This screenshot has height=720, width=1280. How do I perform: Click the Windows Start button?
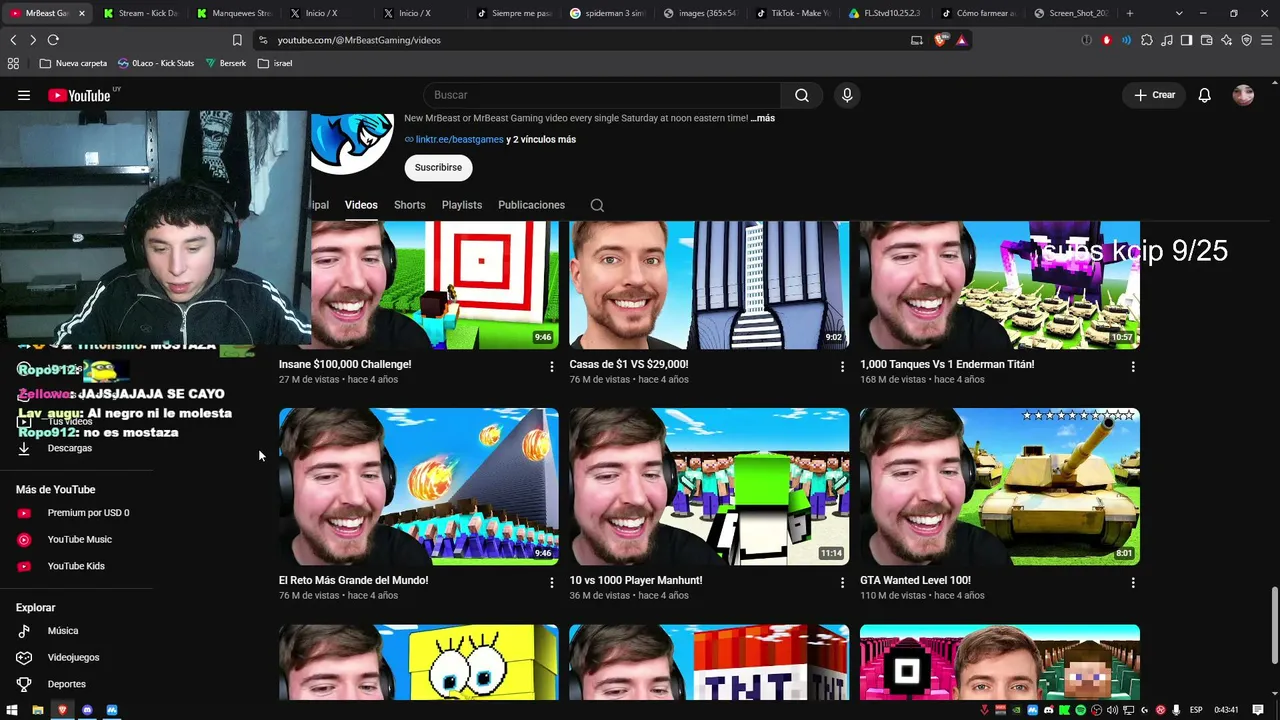click(x=12, y=710)
